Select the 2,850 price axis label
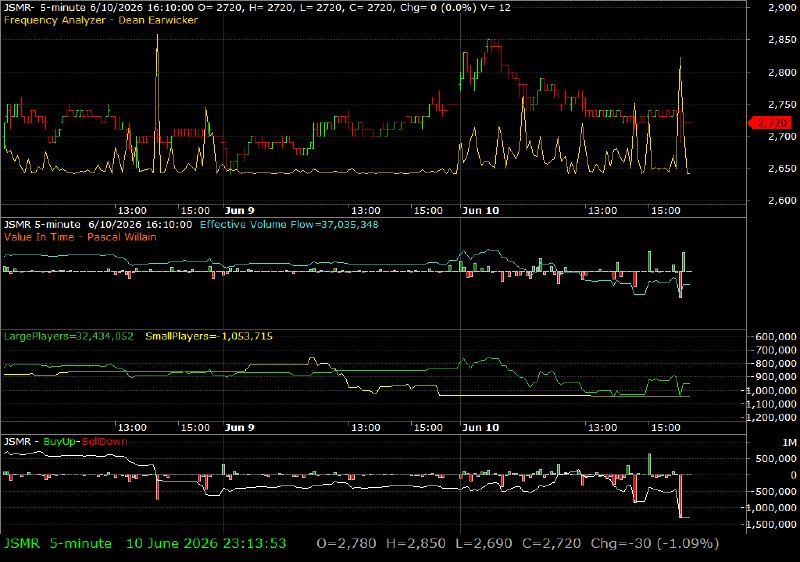 [782, 40]
